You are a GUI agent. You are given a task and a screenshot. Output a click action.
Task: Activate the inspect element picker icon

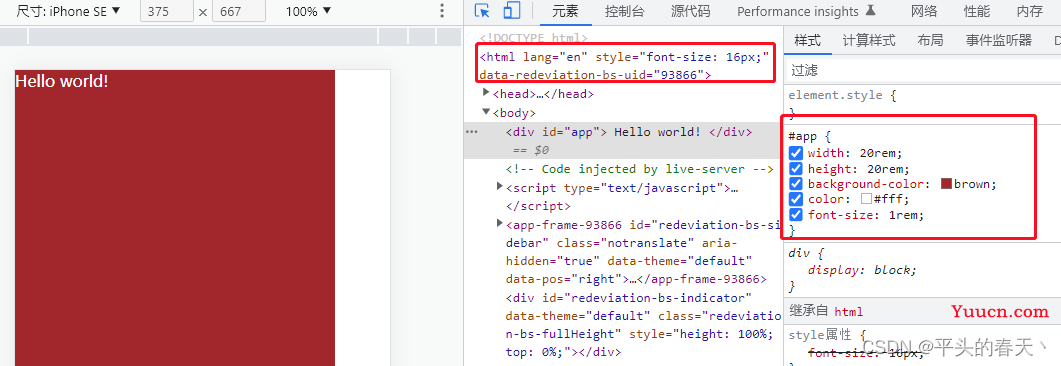click(482, 12)
